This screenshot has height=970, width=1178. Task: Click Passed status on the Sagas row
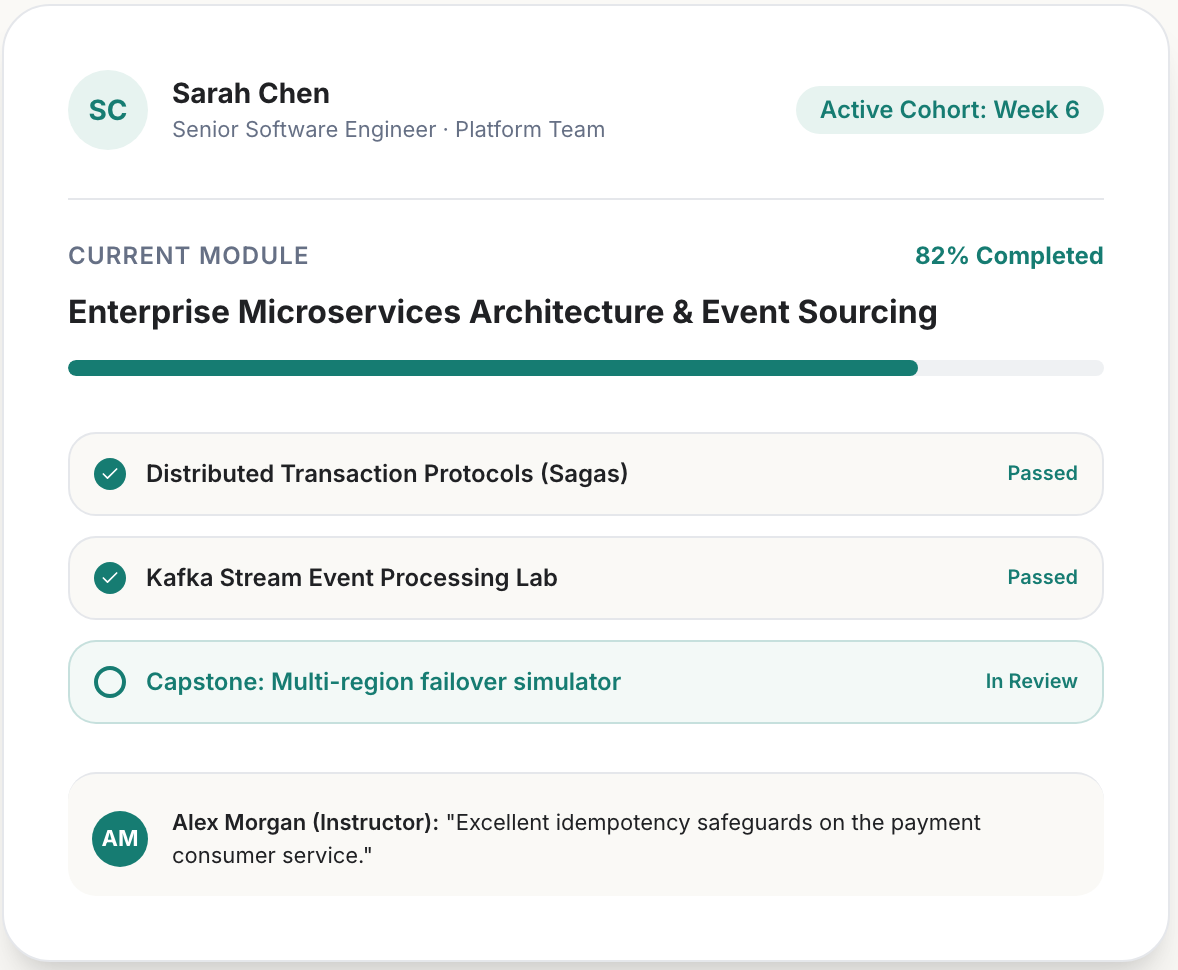1042,473
